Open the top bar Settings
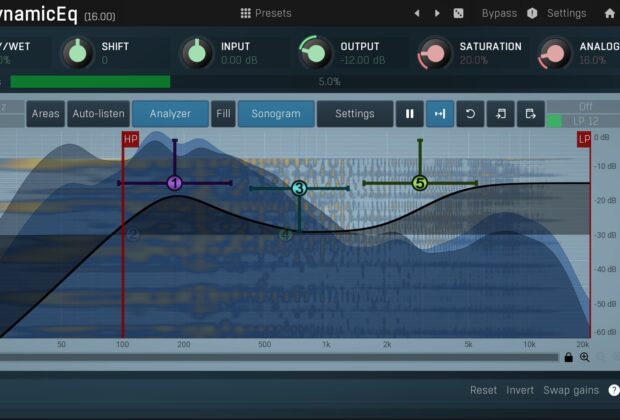The height and width of the screenshot is (420, 620). coord(566,13)
